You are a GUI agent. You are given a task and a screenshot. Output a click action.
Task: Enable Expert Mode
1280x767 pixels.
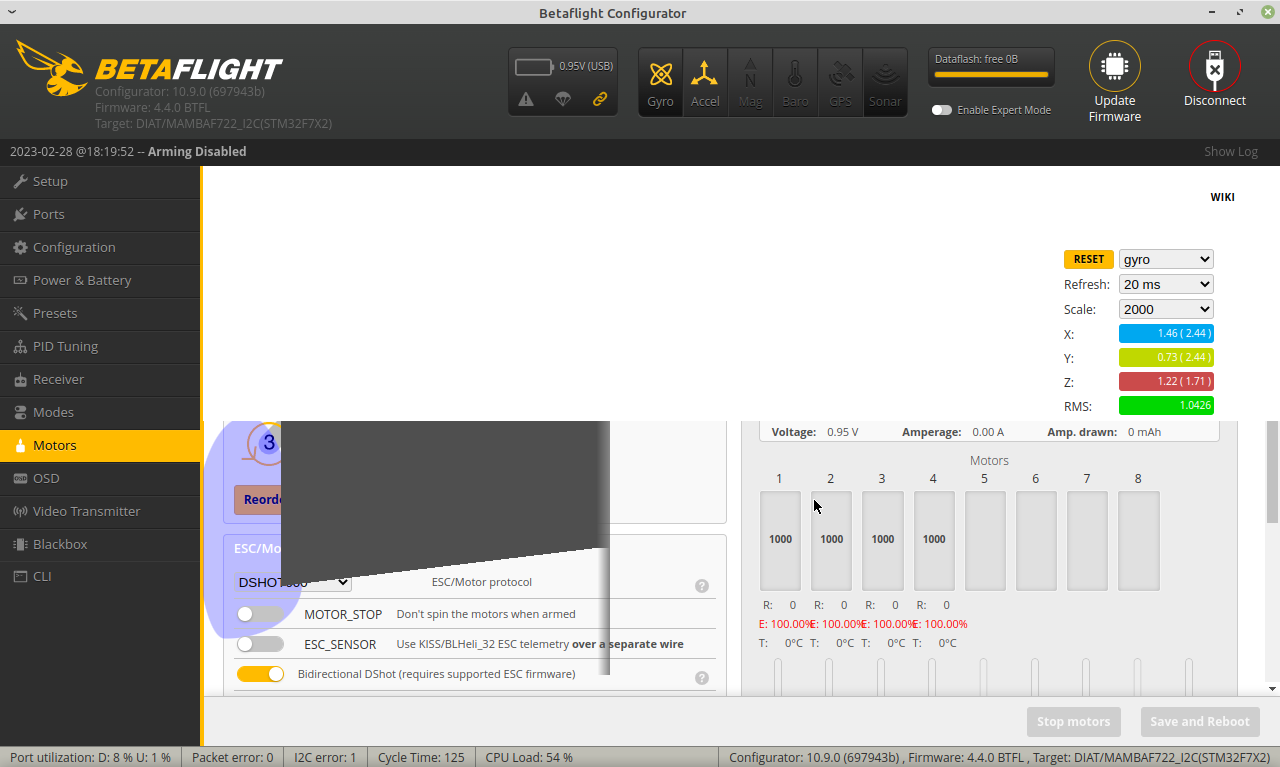941,110
